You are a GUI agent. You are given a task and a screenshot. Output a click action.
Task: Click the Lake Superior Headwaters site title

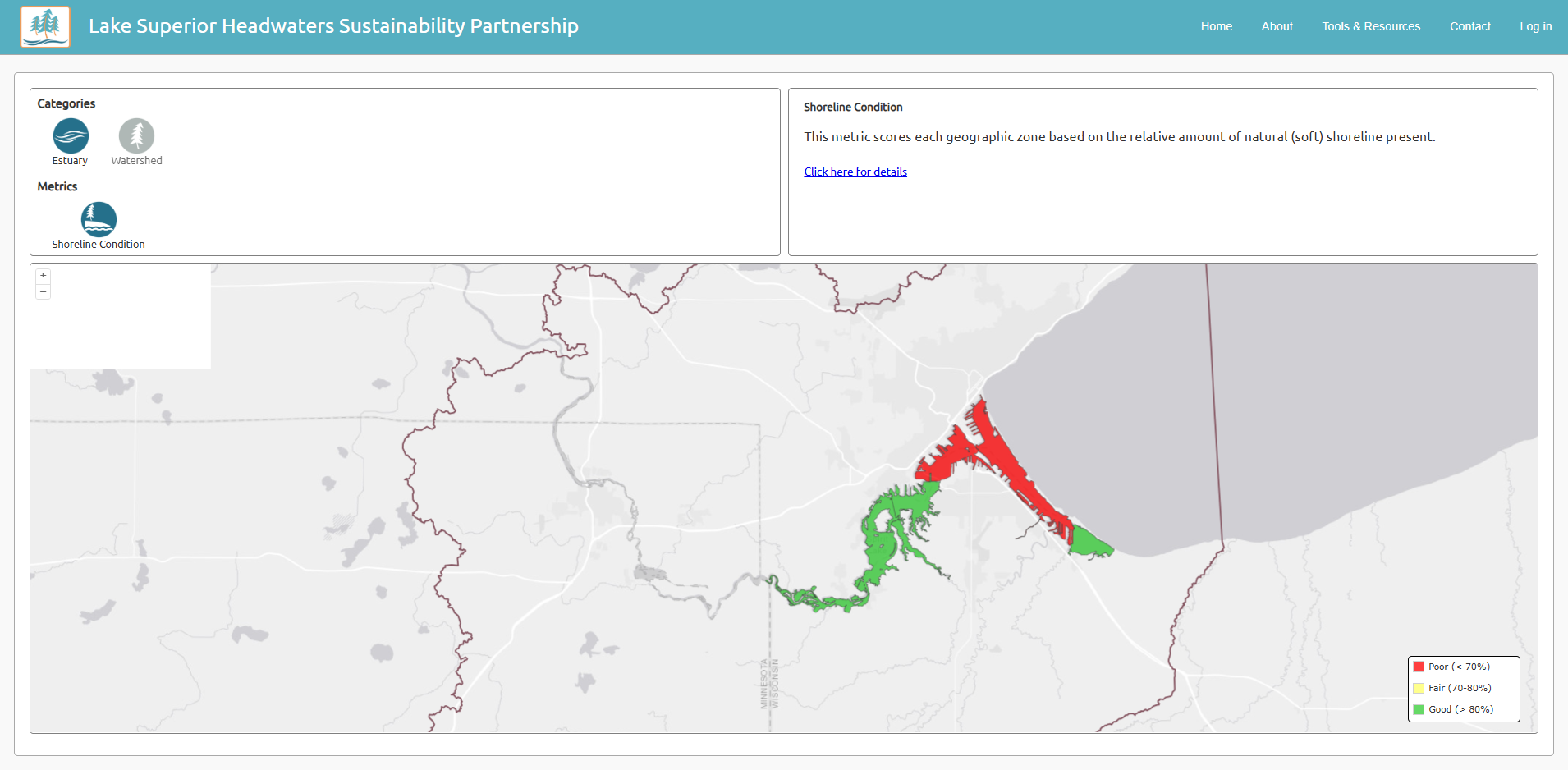333,26
